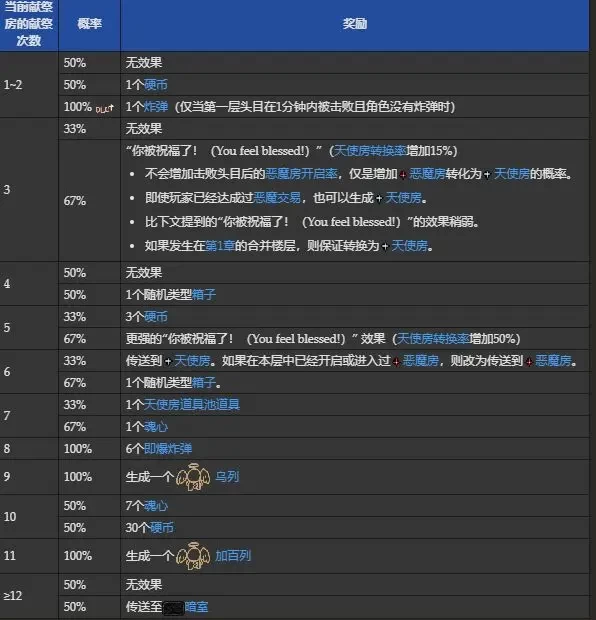The width and height of the screenshot is (596, 620).
Task: Select the 67% cell next to the blessed bullet list
Action: [90, 201]
